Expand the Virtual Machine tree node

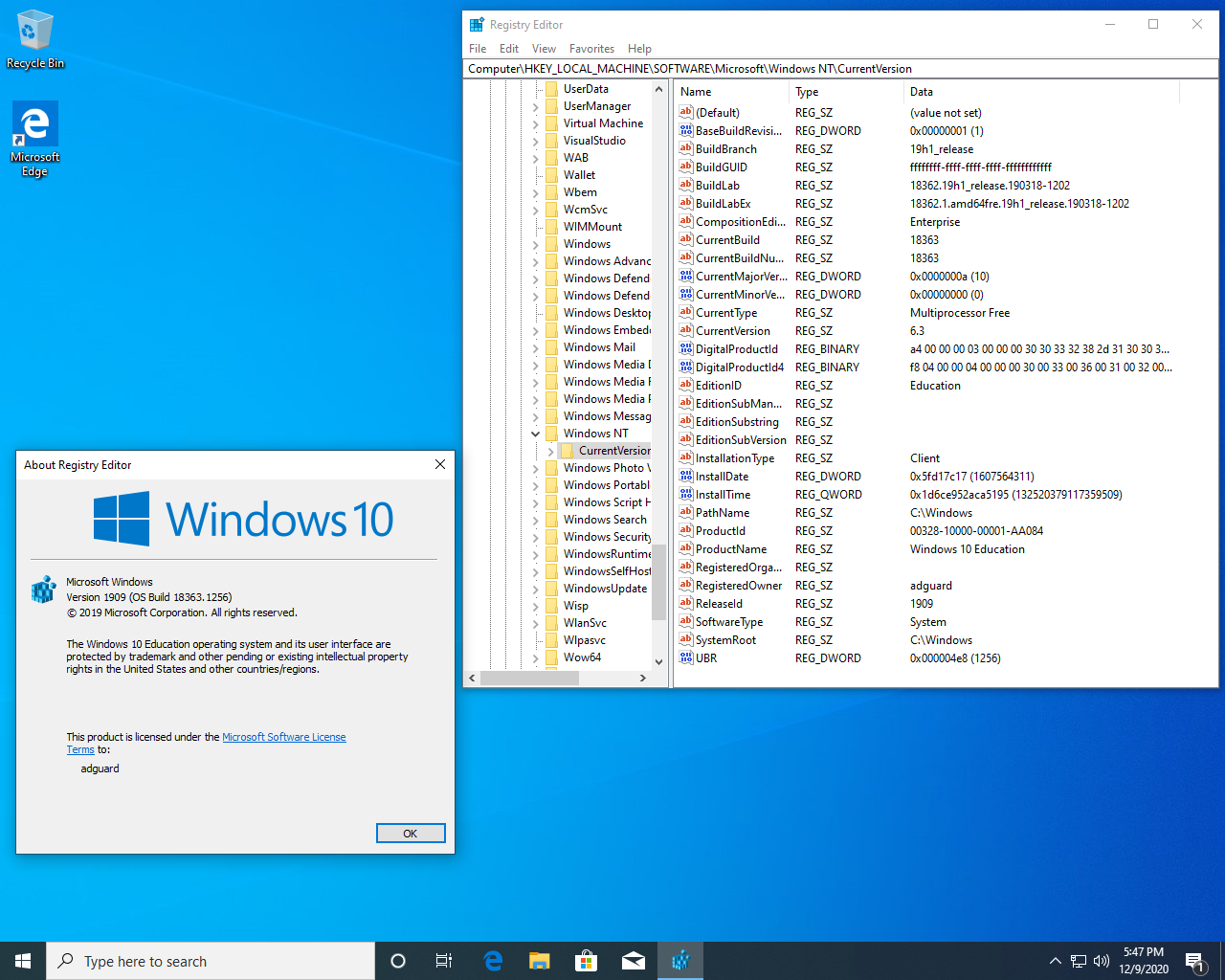tap(536, 123)
